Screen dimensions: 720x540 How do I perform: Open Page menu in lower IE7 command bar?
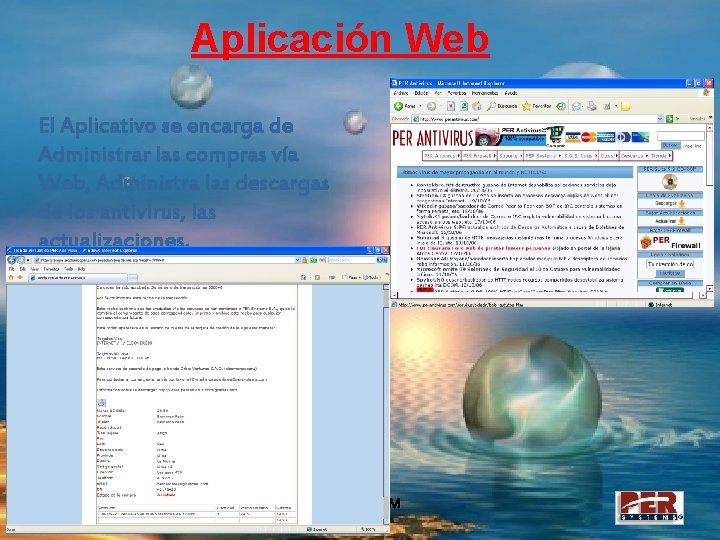pyautogui.click(x=351, y=277)
